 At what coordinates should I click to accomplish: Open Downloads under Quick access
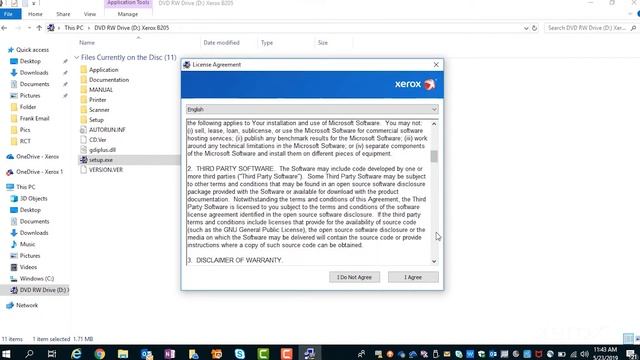tap(34, 73)
